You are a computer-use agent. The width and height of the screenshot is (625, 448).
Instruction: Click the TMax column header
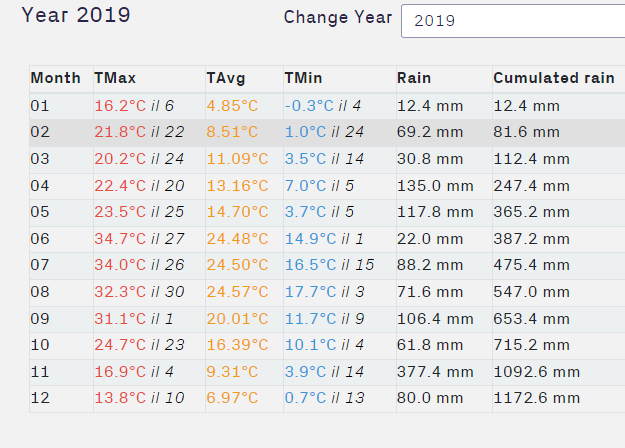115,78
